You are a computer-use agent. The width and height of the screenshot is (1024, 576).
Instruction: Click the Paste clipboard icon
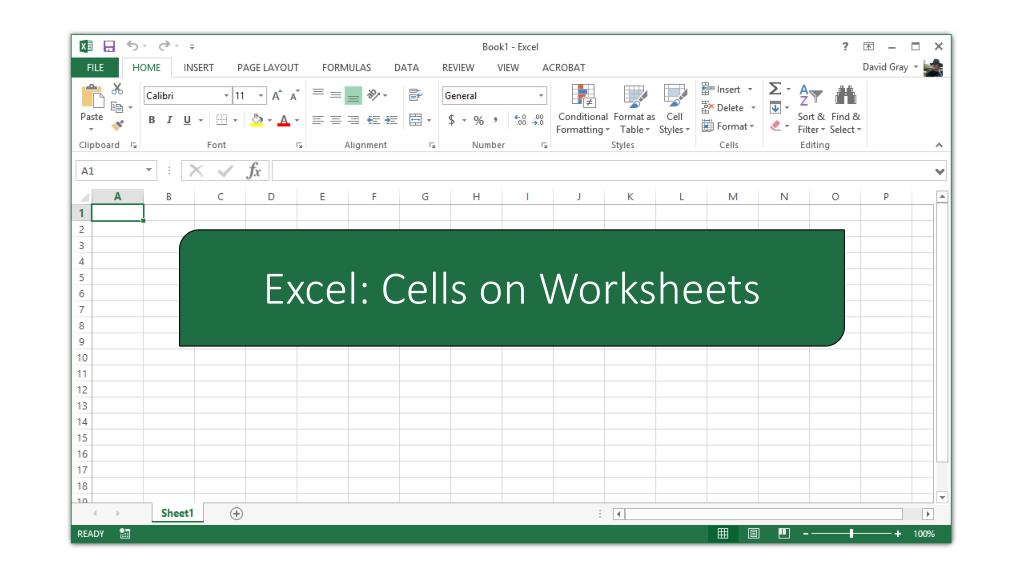click(92, 96)
